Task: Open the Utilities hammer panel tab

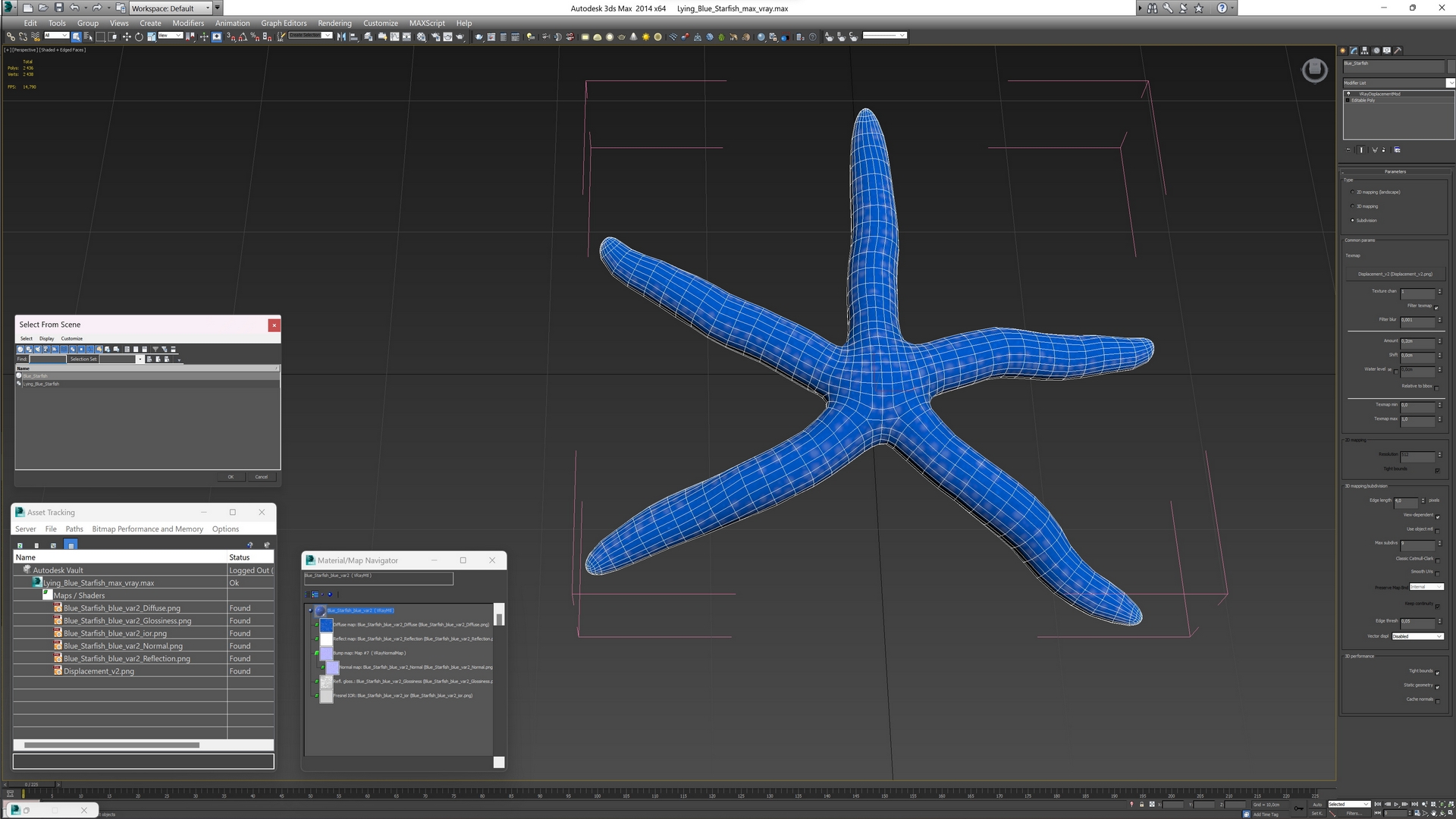Action: click(x=1398, y=51)
